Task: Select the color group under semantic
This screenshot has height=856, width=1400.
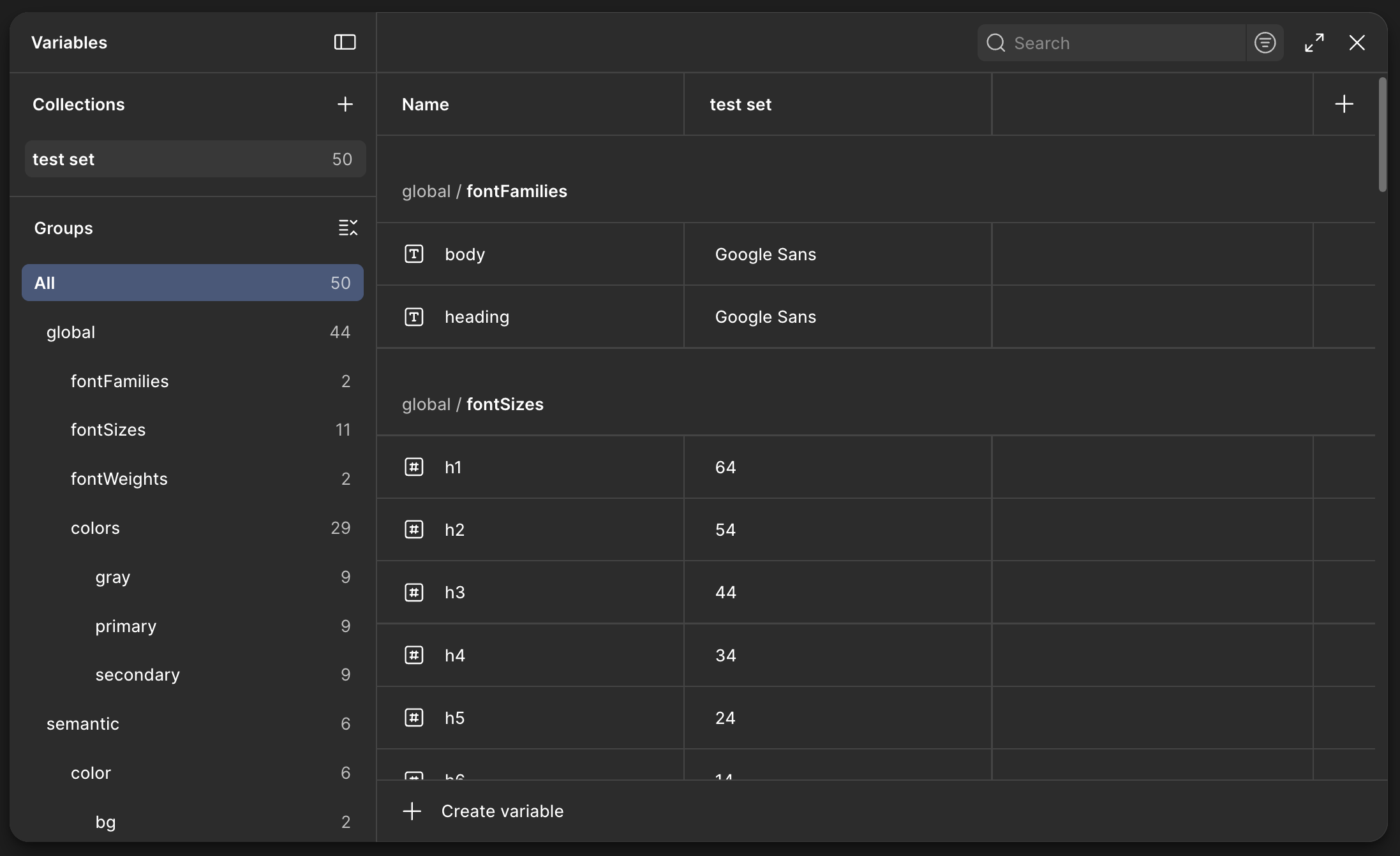Action: (193, 772)
